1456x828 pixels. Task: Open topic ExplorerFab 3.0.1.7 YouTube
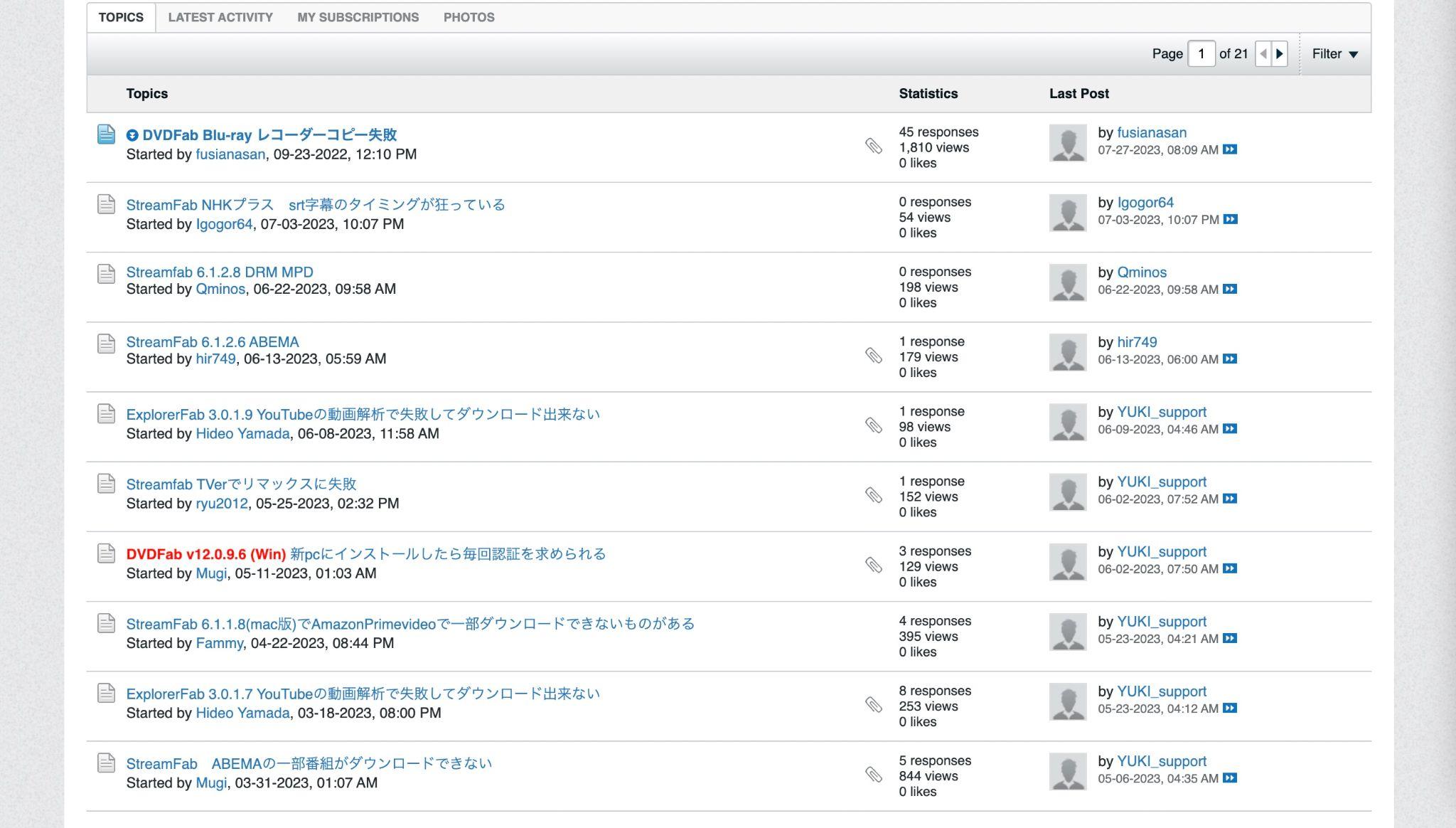[x=363, y=694]
